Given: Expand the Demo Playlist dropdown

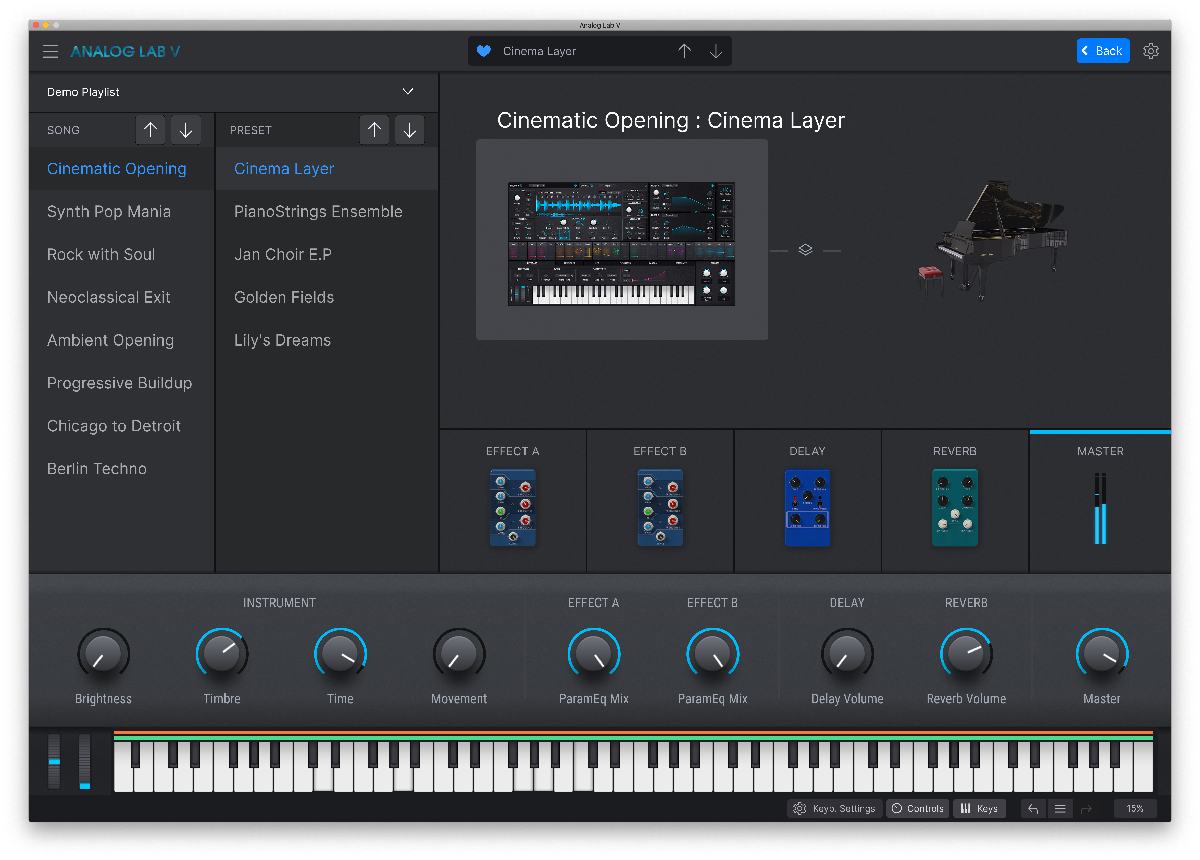Looking at the screenshot, I should (x=233, y=92).
